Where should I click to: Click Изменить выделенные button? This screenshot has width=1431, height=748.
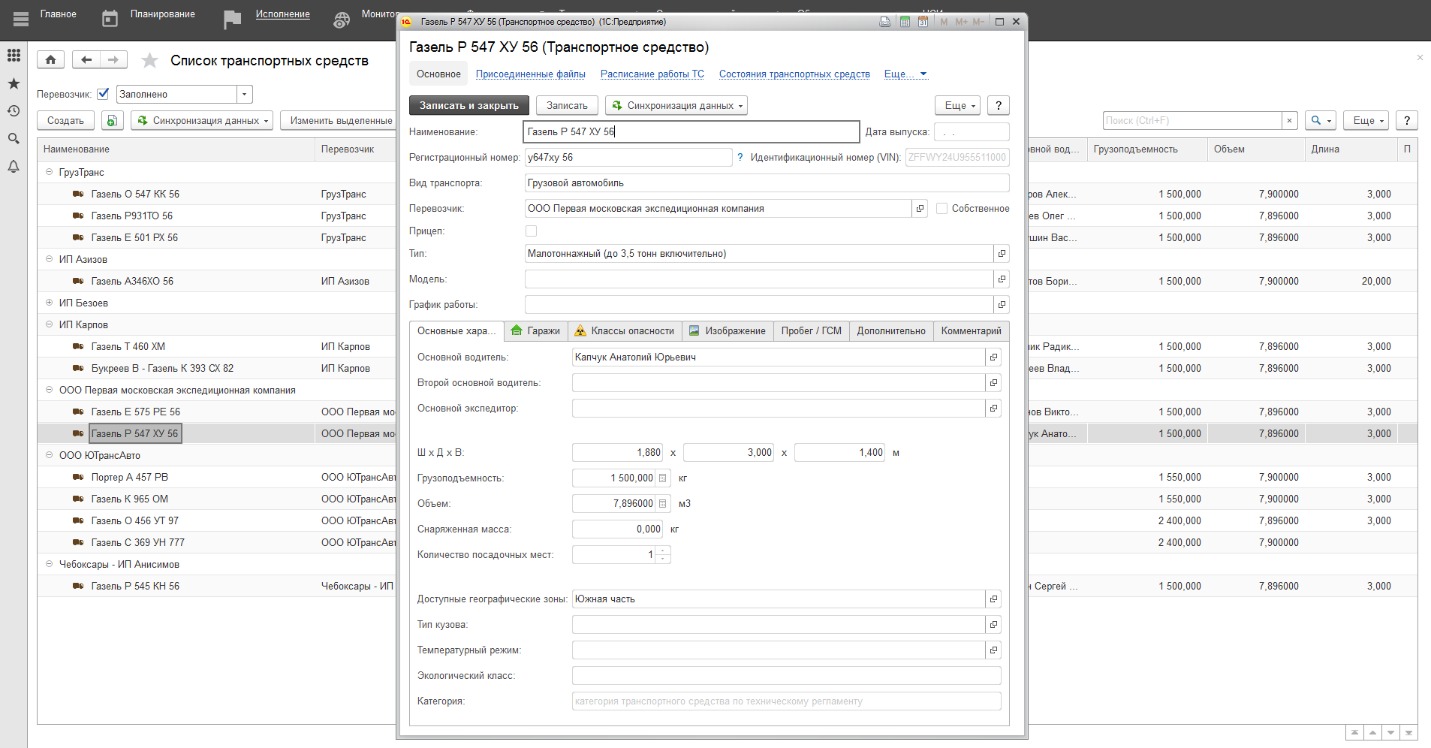(340, 121)
